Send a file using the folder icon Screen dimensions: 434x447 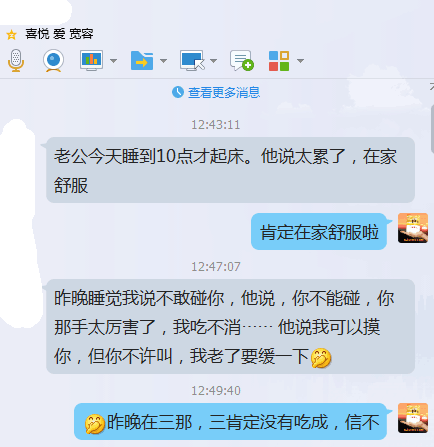pos(142,60)
